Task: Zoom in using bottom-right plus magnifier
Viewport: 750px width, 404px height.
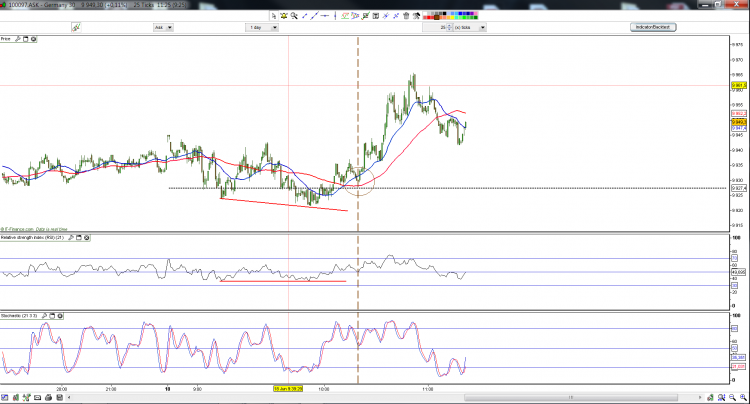Action: (743, 397)
